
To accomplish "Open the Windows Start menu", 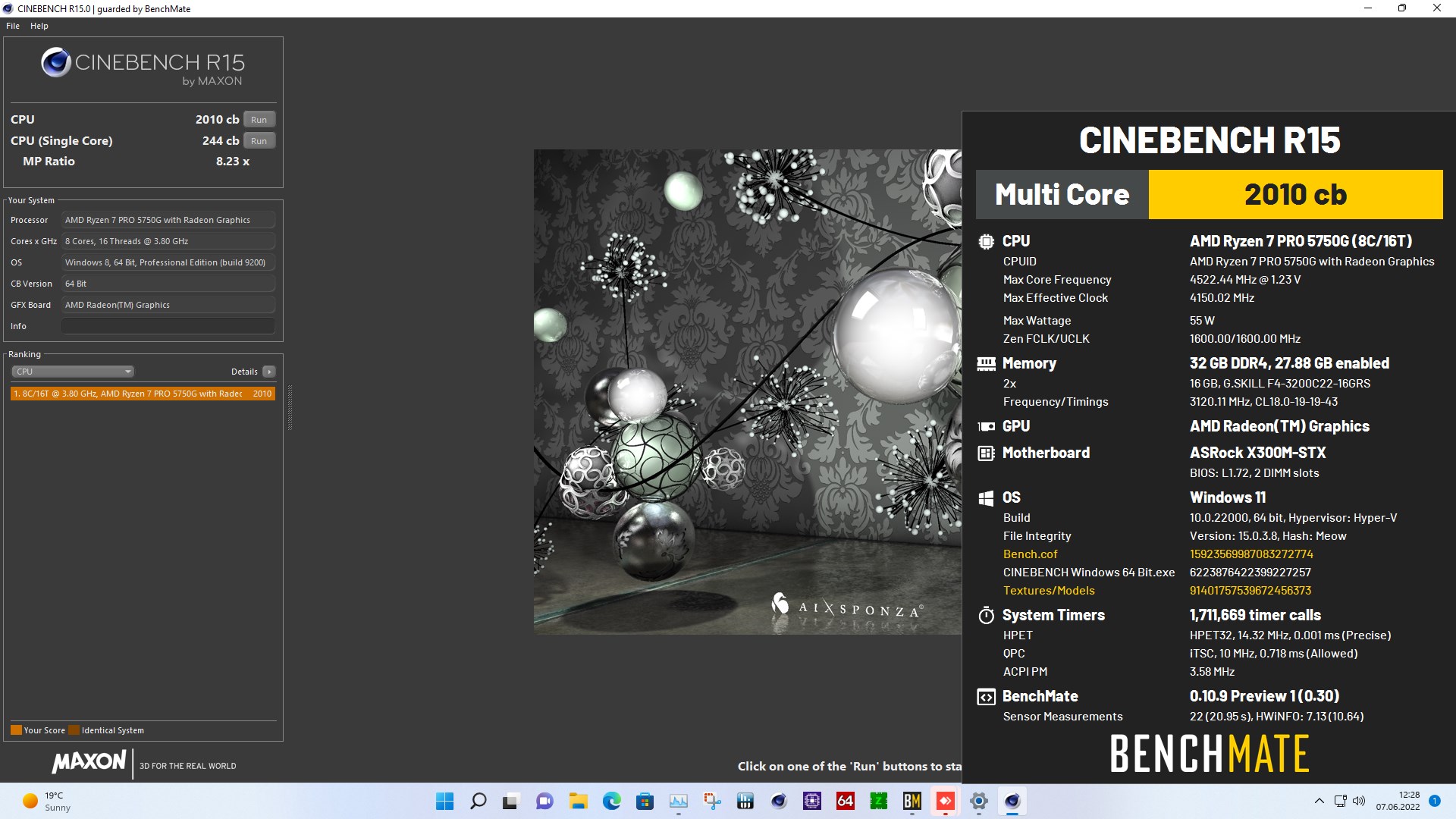I will click(445, 801).
